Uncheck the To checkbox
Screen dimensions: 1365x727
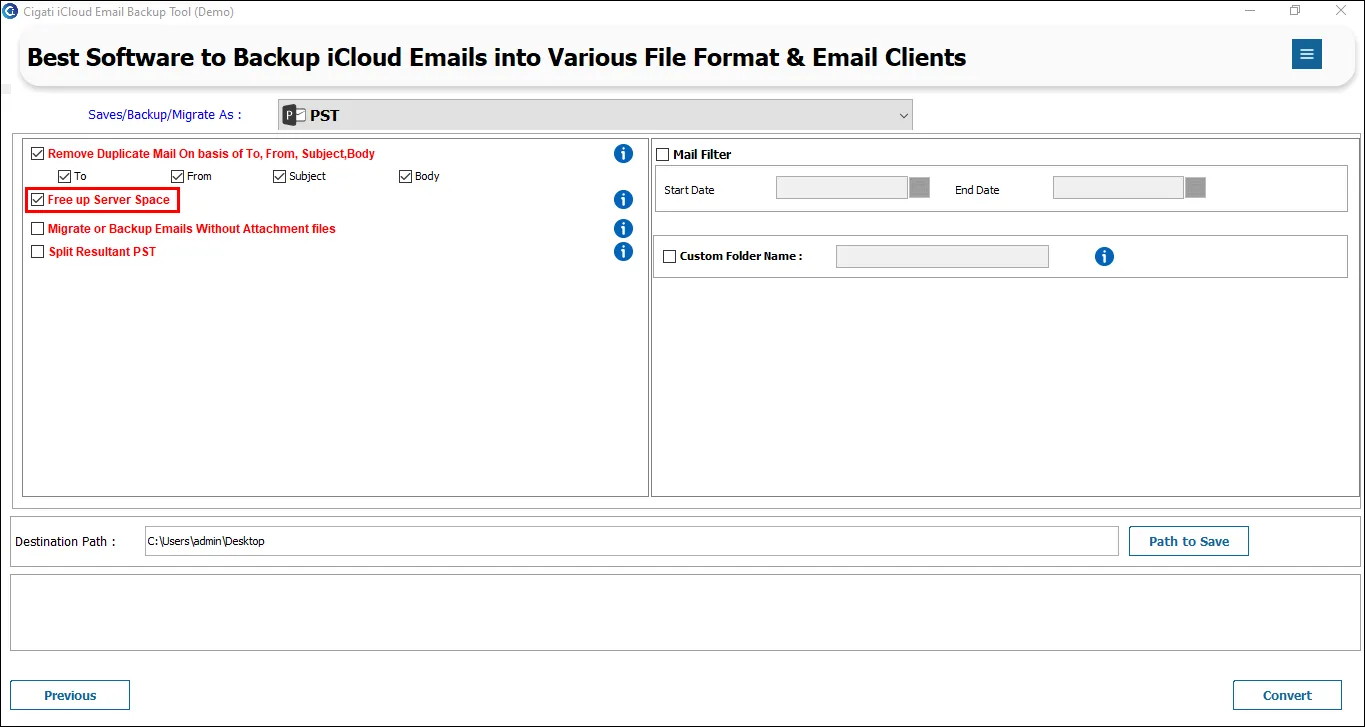pos(65,176)
